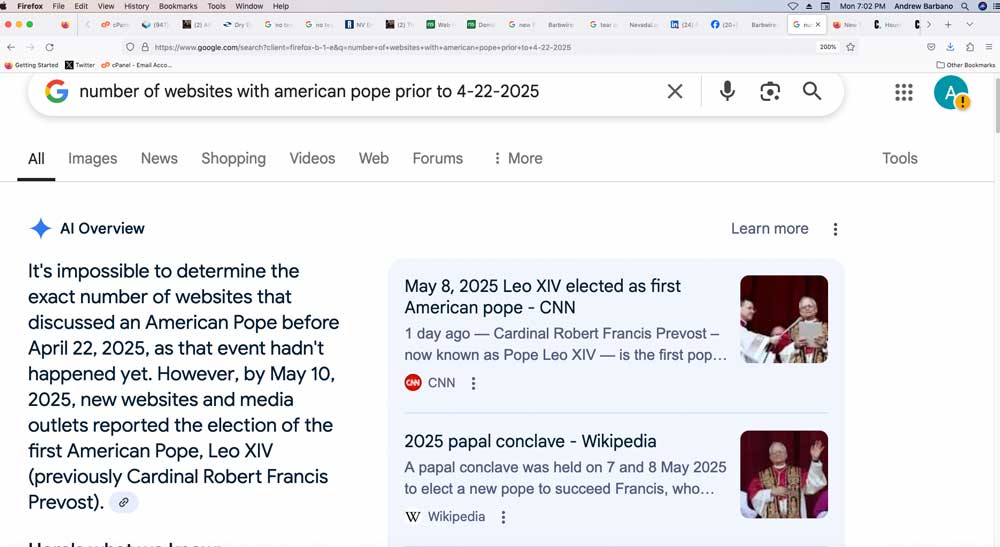Start voice search with the microphone icon
Screen dimensions: 1000x547
727,92
